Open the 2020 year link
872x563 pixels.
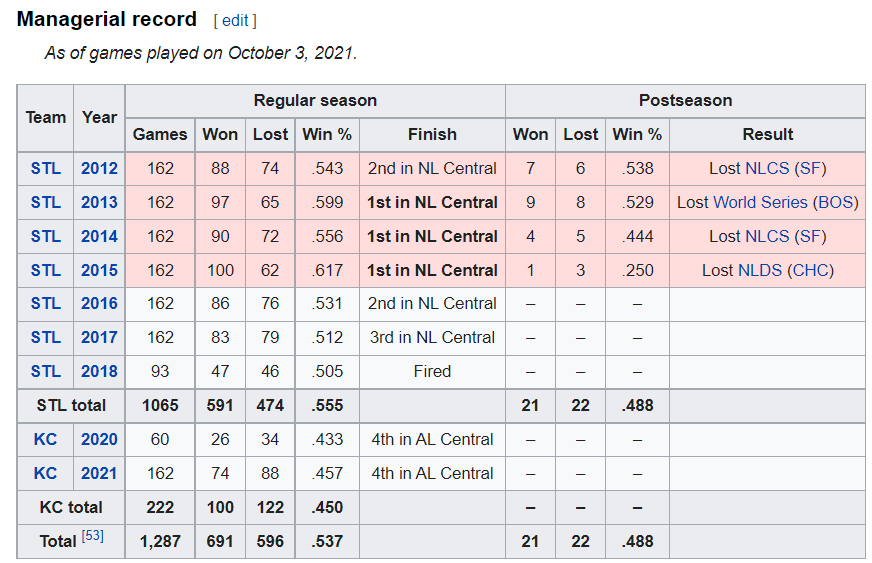(99, 439)
